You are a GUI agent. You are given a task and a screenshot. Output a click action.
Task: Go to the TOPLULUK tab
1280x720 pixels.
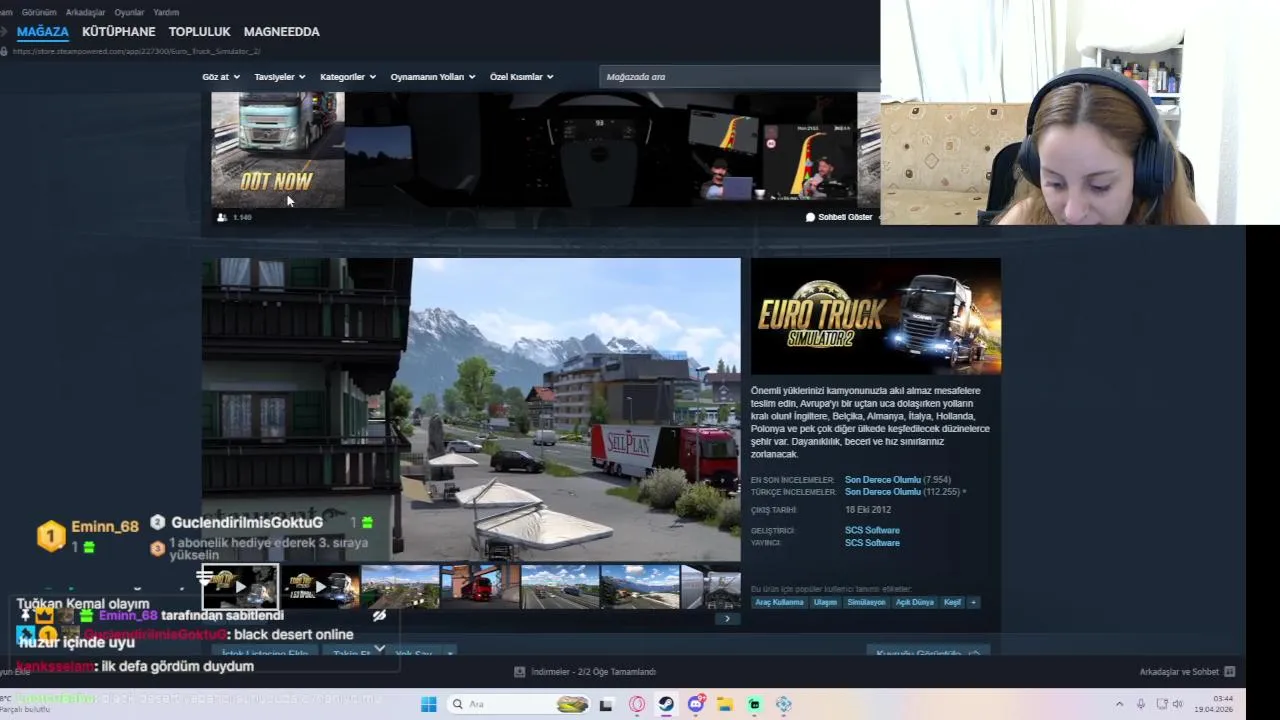pos(200,31)
